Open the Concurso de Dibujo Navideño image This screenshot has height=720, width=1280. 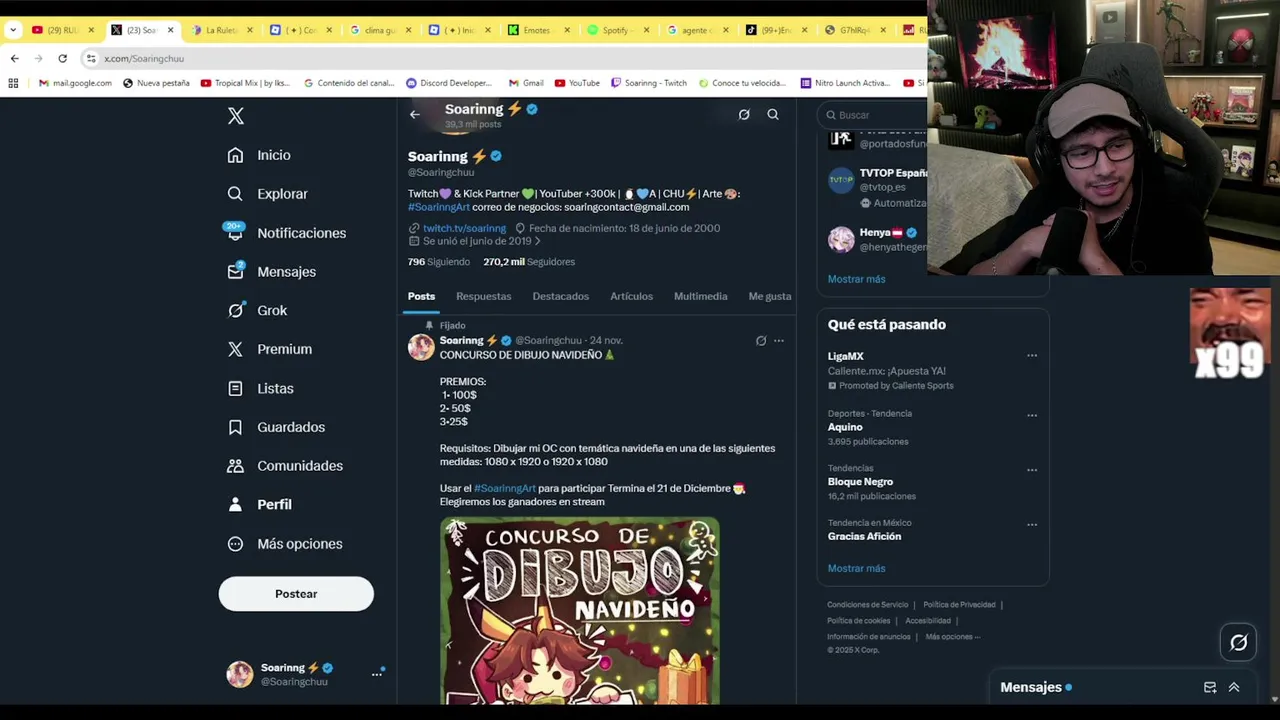coord(580,610)
